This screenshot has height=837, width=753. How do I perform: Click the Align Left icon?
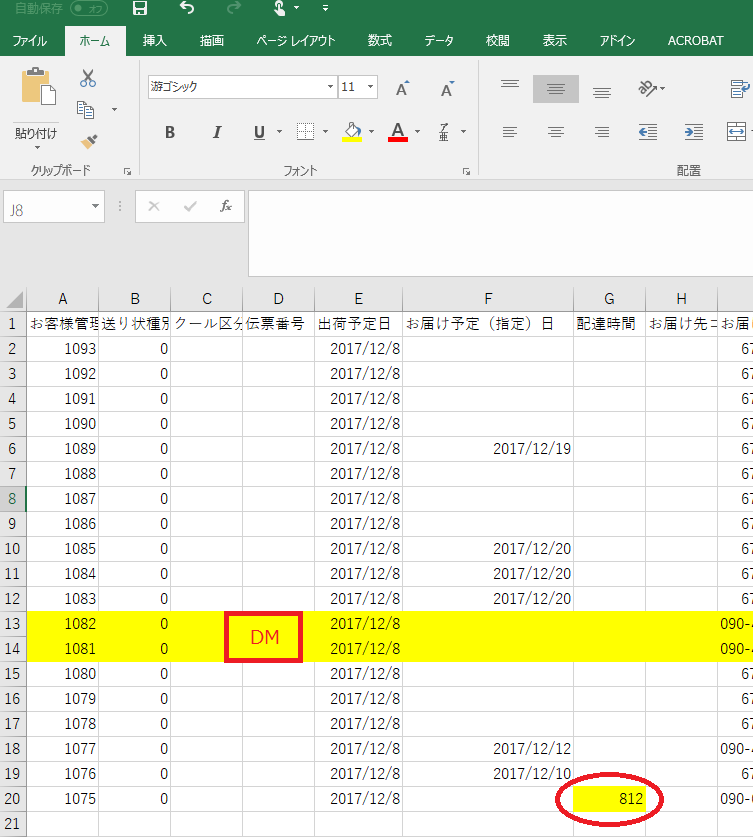coord(510,132)
